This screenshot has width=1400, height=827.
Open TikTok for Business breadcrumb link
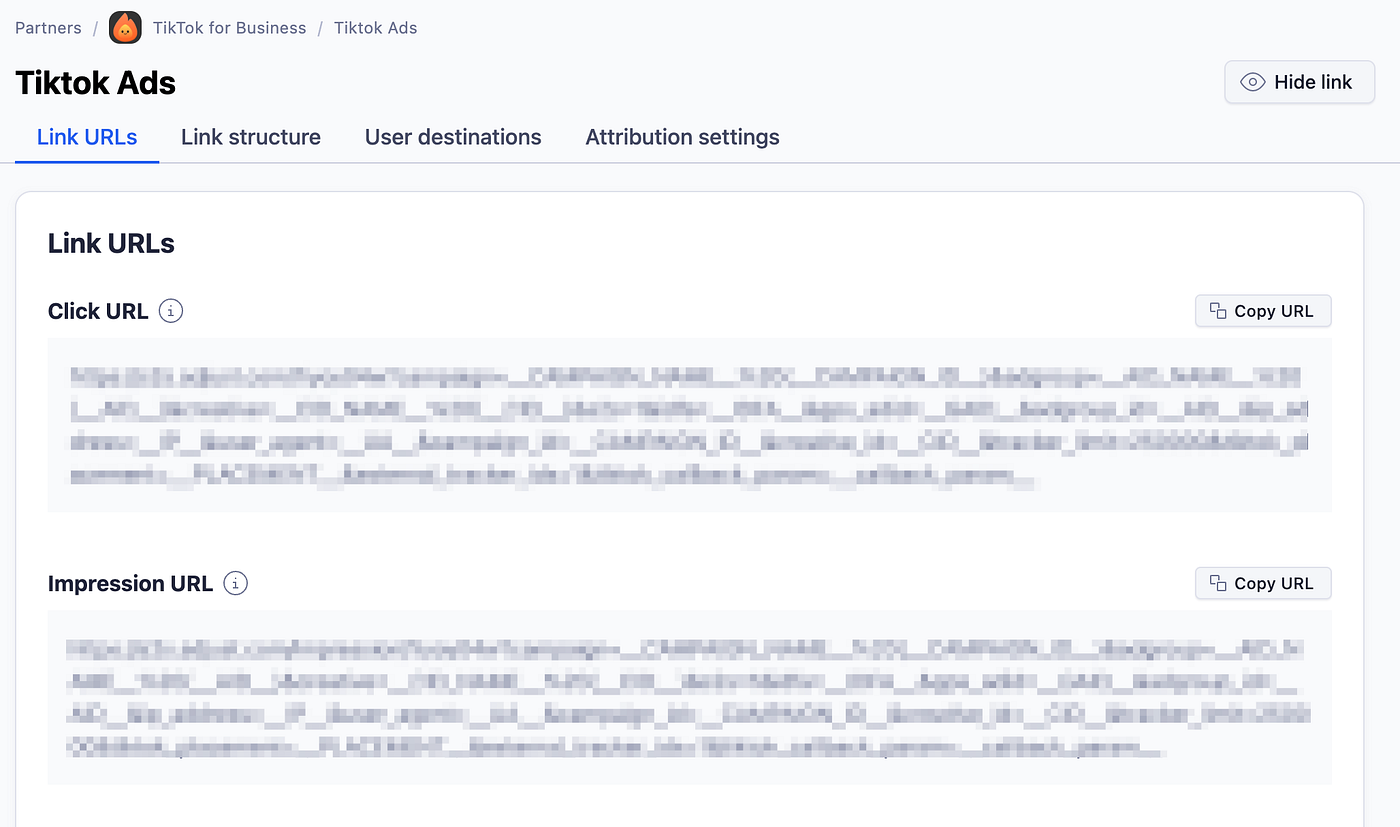pyautogui.click(x=229, y=28)
